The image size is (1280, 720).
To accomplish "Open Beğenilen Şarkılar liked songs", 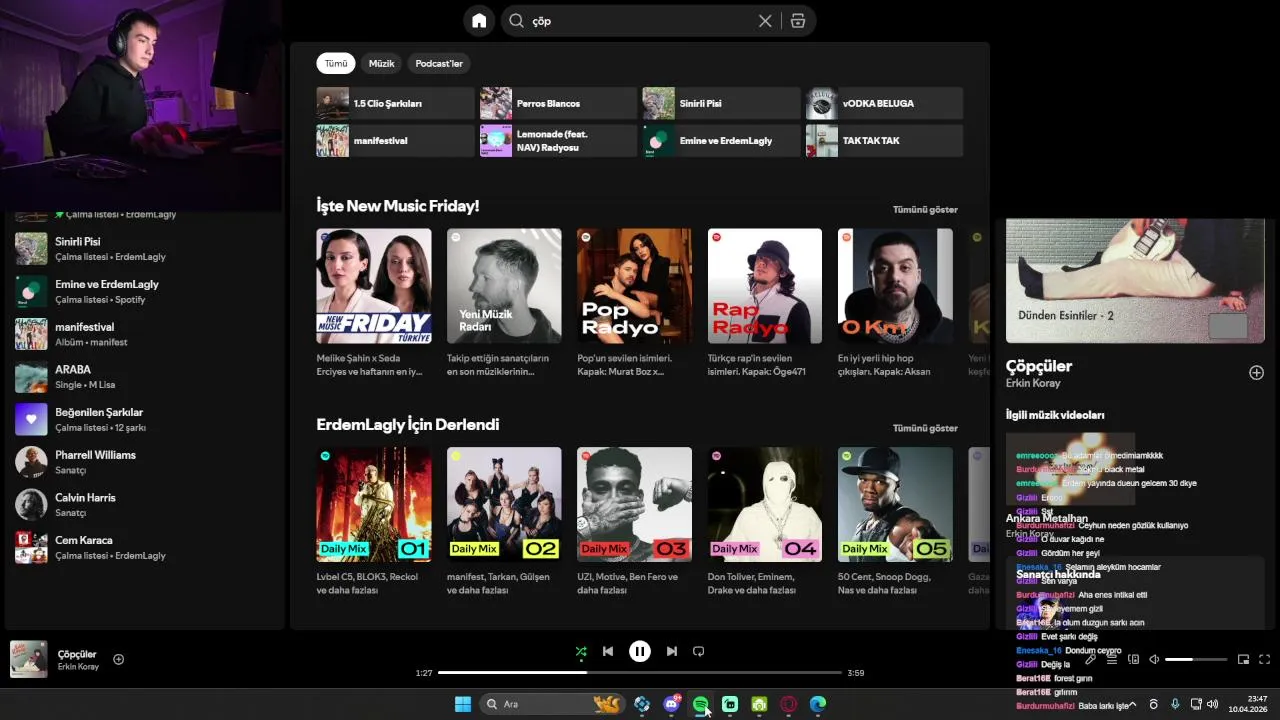I will point(145,419).
